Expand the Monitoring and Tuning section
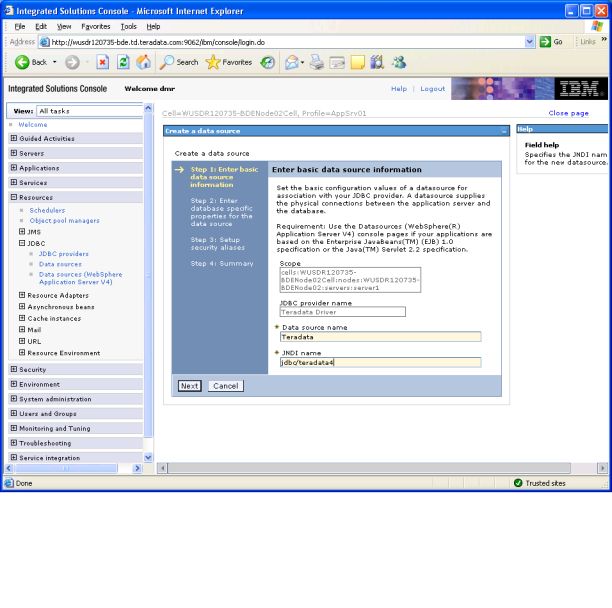The image size is (612, 608). [x=14, y=428]
